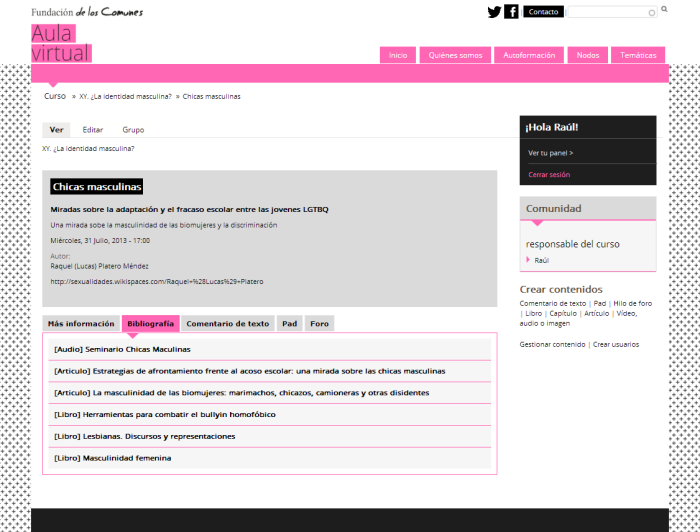
Task: Open the sexualidades.wikispaces.com URL
Action: [157, 282]
